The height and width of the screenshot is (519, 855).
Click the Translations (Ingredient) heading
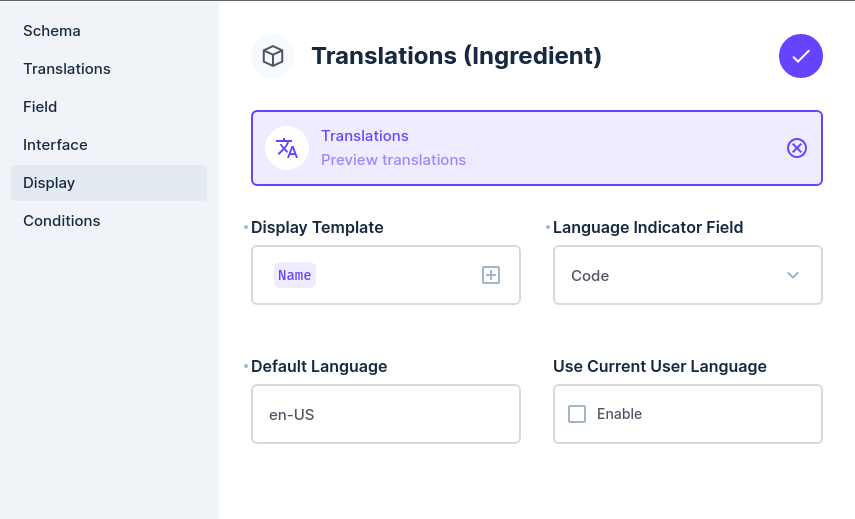tap(456, 56)
